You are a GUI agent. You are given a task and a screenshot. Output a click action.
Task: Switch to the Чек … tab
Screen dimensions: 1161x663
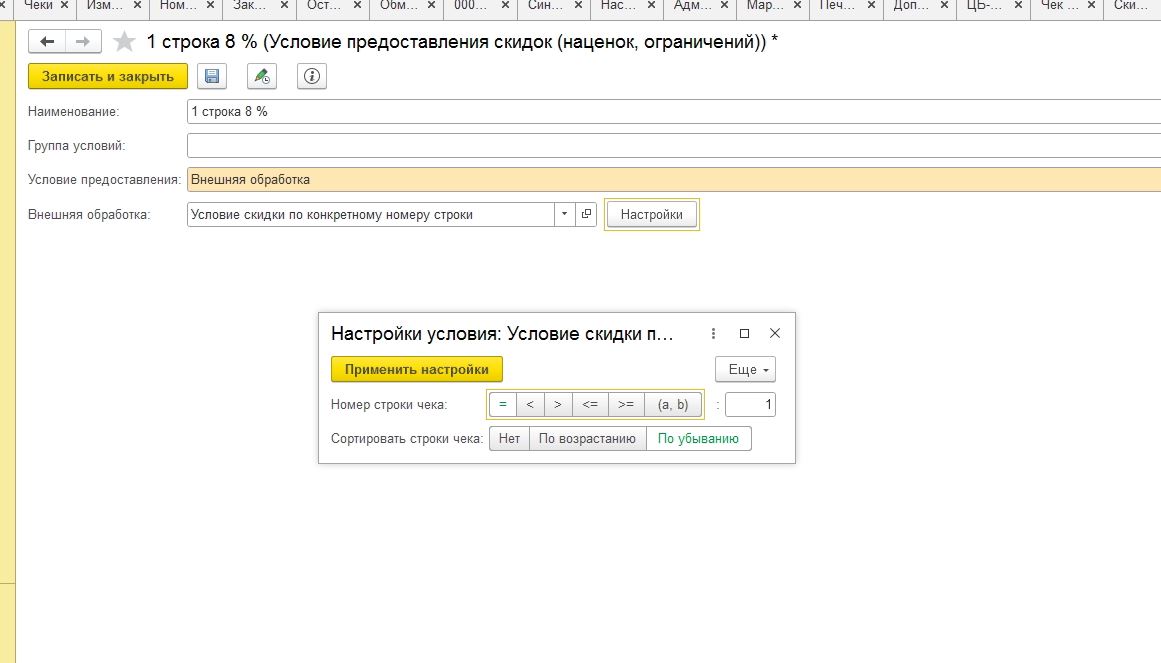click(1060, 5)
